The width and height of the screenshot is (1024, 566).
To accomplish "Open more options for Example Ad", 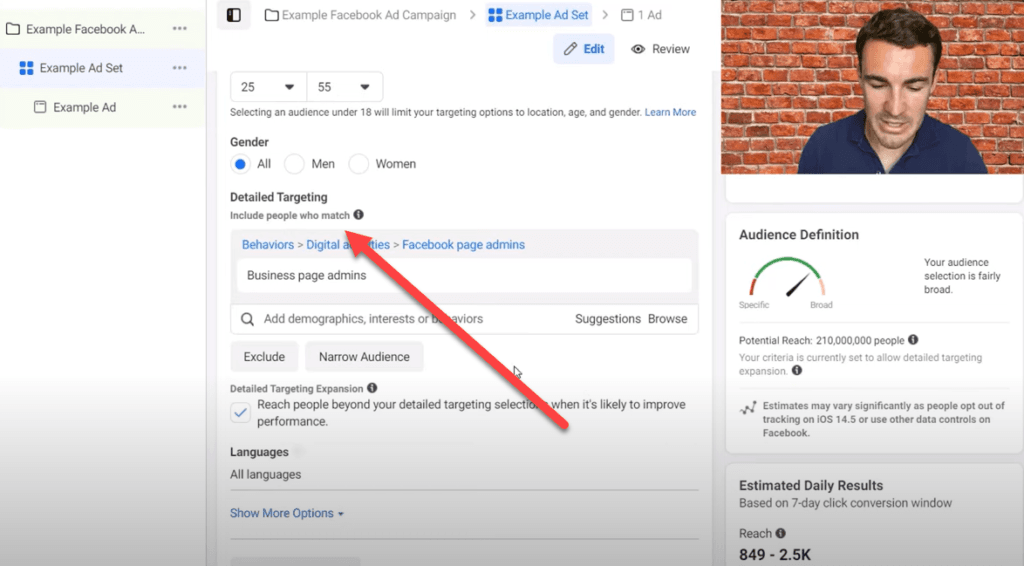I will point(180,107).
